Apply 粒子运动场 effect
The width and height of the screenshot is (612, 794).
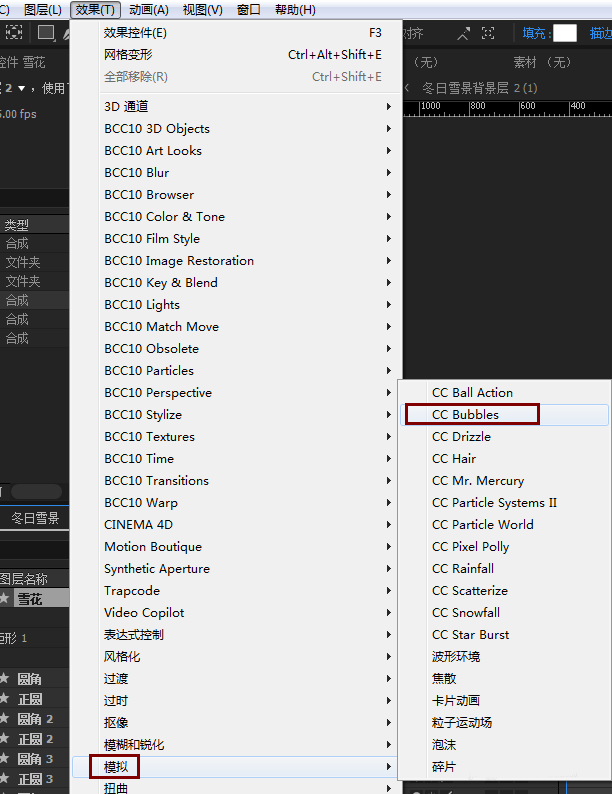(505, 723)
